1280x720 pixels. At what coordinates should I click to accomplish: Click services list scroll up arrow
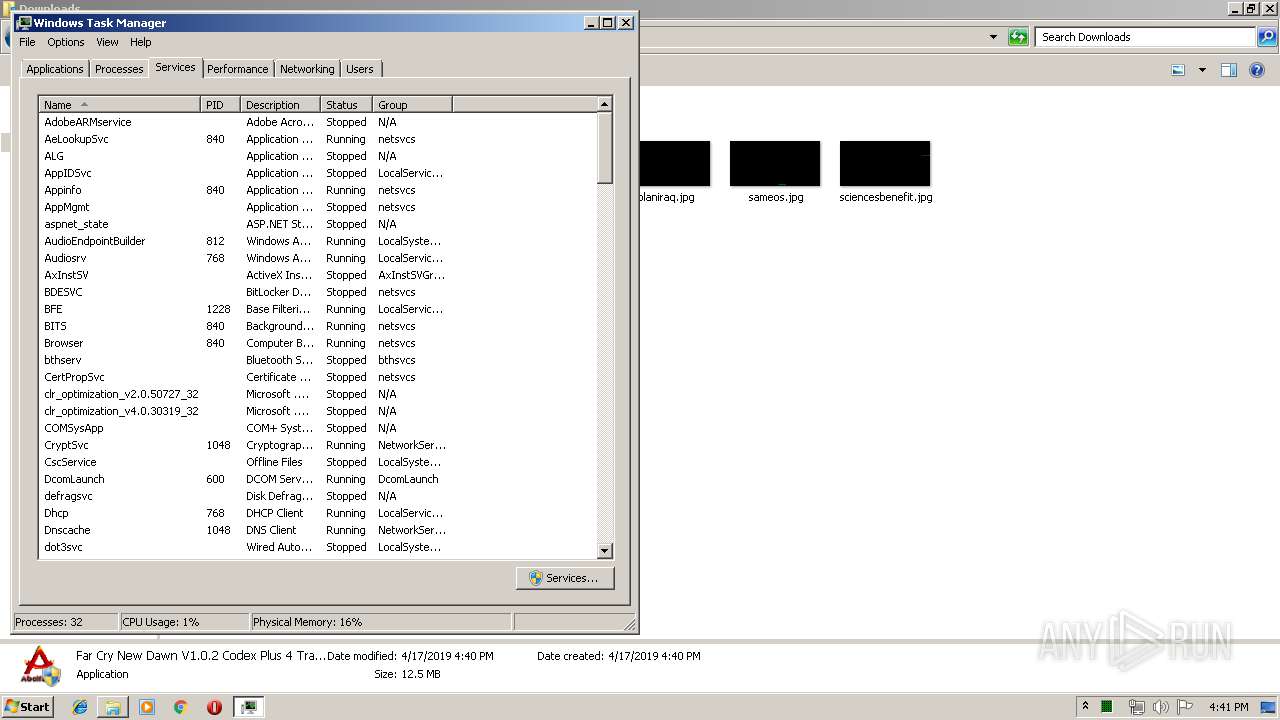[604, 104]
